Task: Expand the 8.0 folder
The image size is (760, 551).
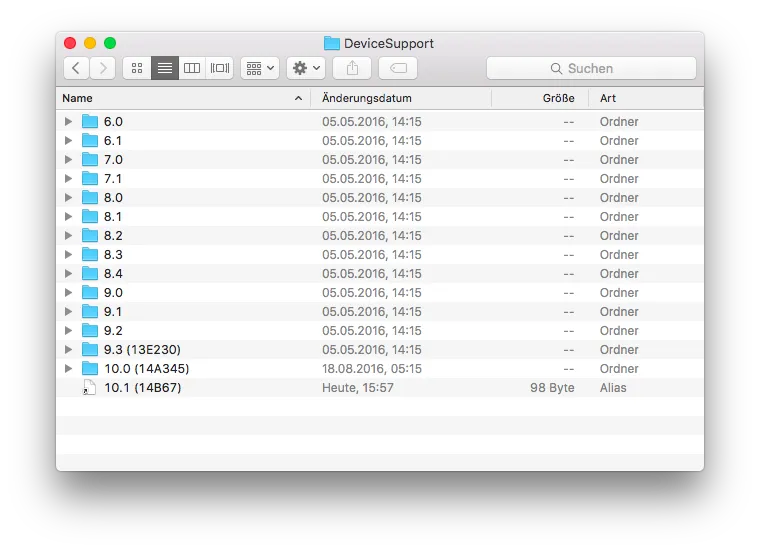Action: pyautogui.click(x=68, y=197)
